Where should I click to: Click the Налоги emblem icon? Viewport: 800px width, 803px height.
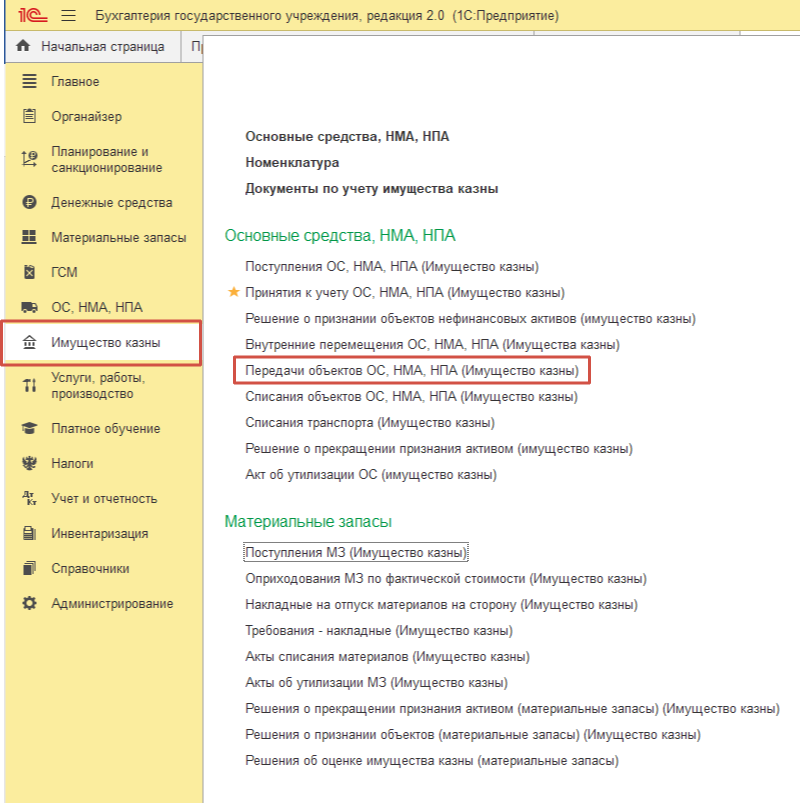tap(29, 463)
